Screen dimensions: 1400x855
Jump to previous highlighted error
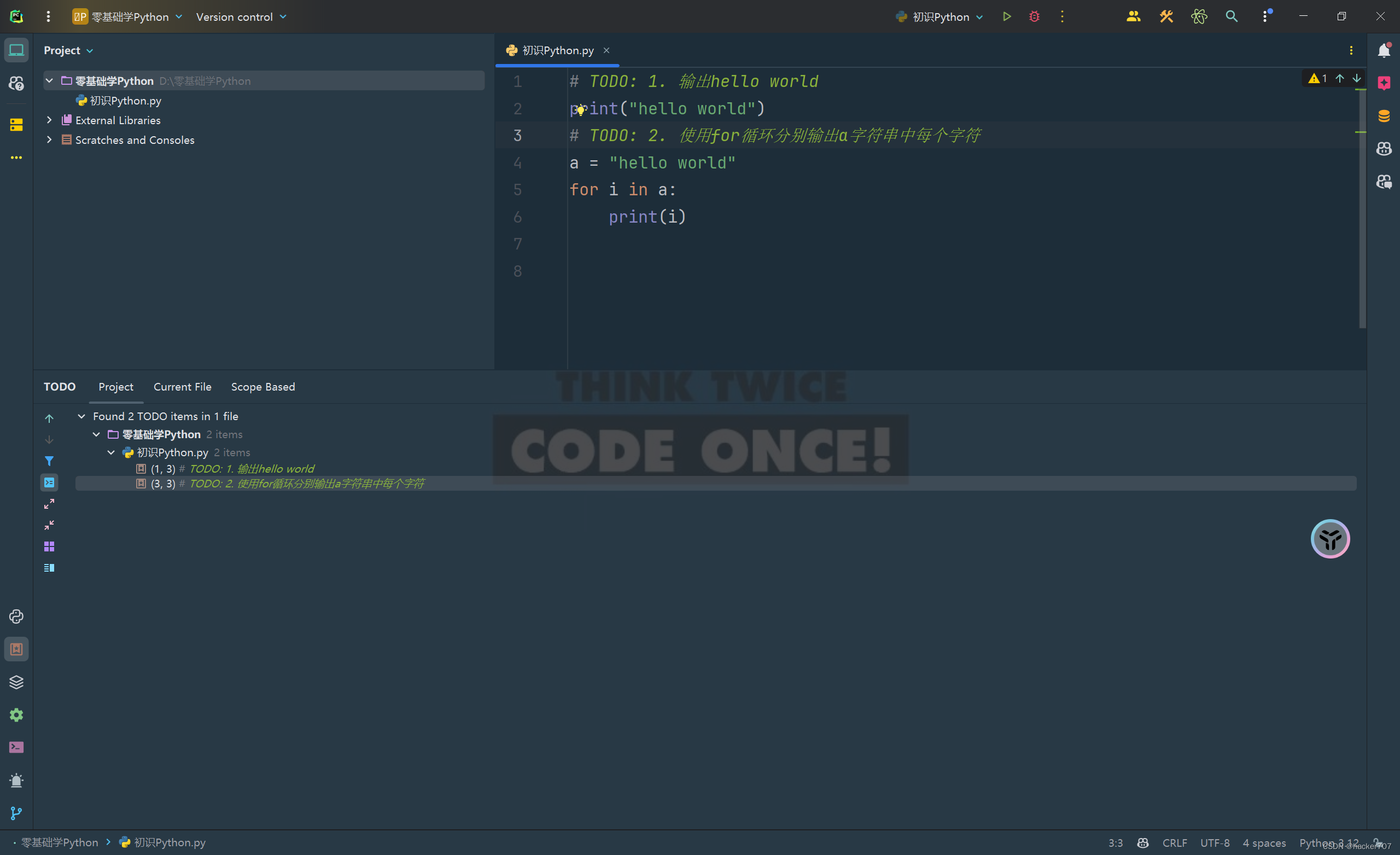(1340, 78)
